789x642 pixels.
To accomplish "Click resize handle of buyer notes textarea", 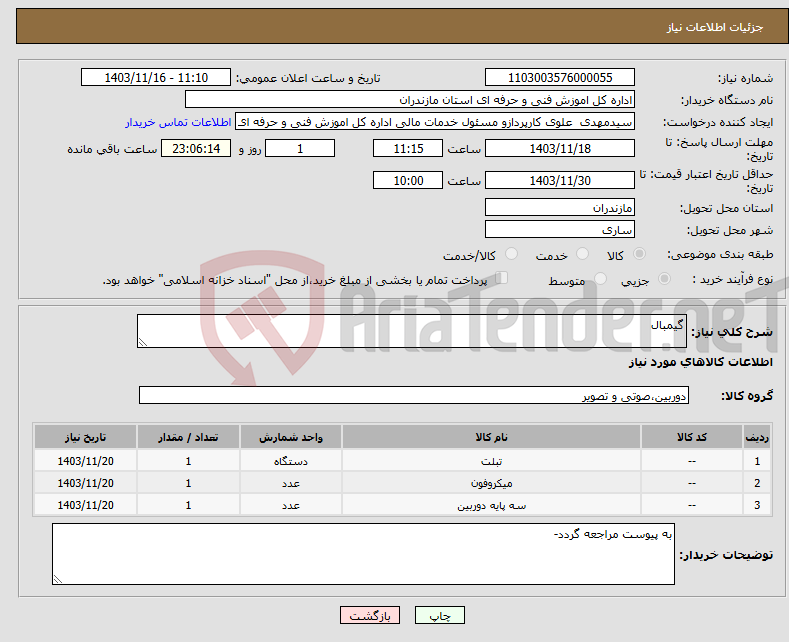I will (58, 579).
